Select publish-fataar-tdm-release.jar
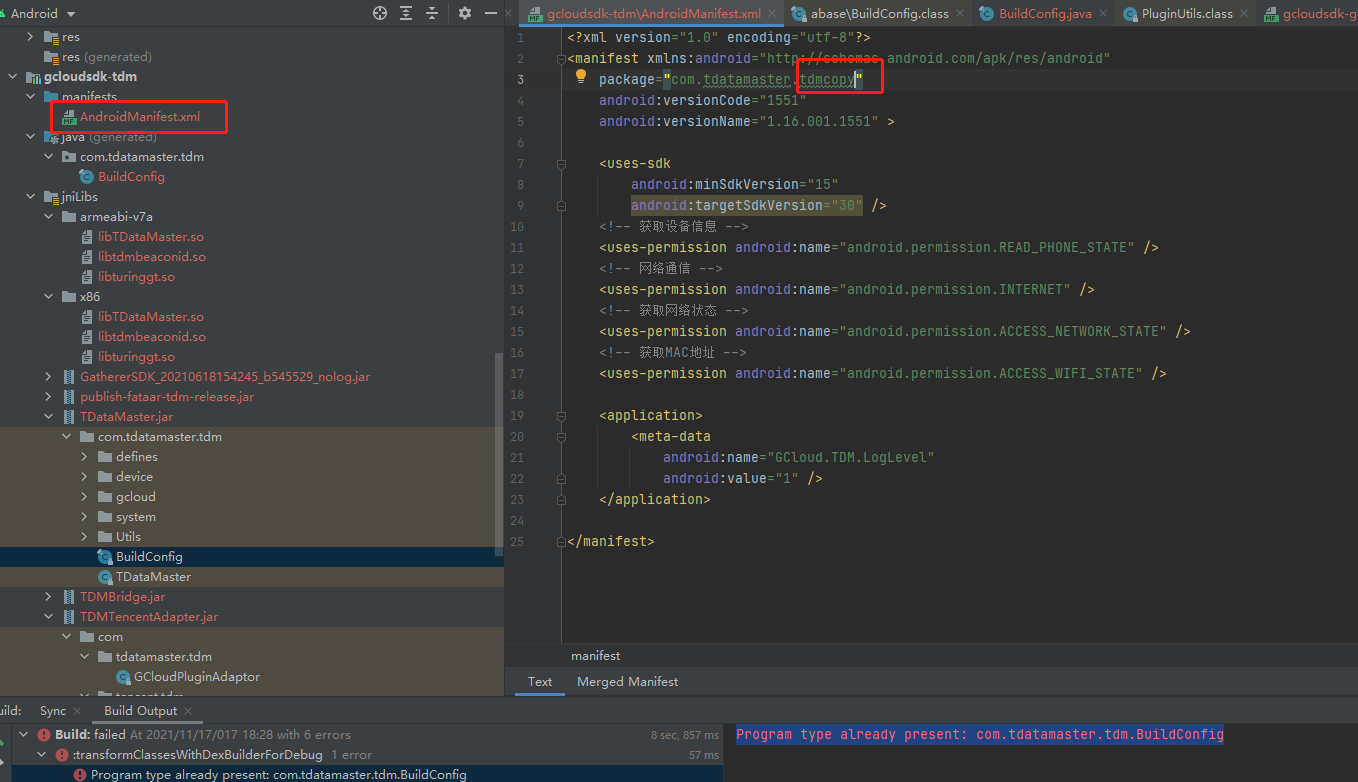This screenshot has width=1358, height=782. 167,397
